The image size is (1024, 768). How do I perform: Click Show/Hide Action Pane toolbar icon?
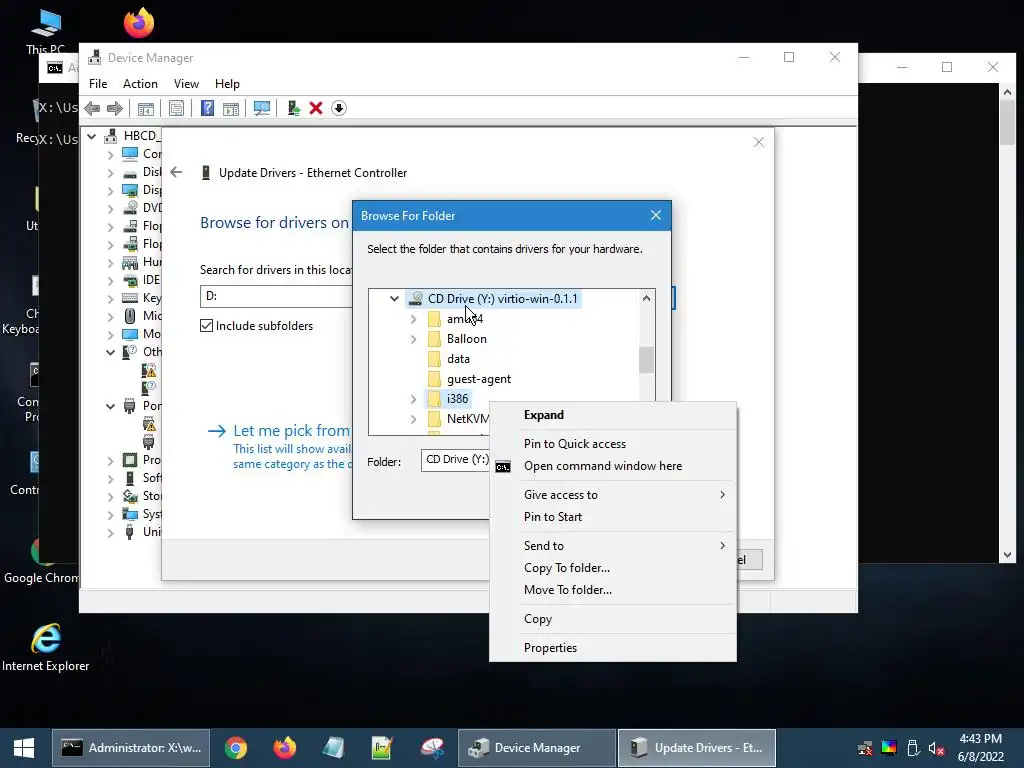coord(231,108)
